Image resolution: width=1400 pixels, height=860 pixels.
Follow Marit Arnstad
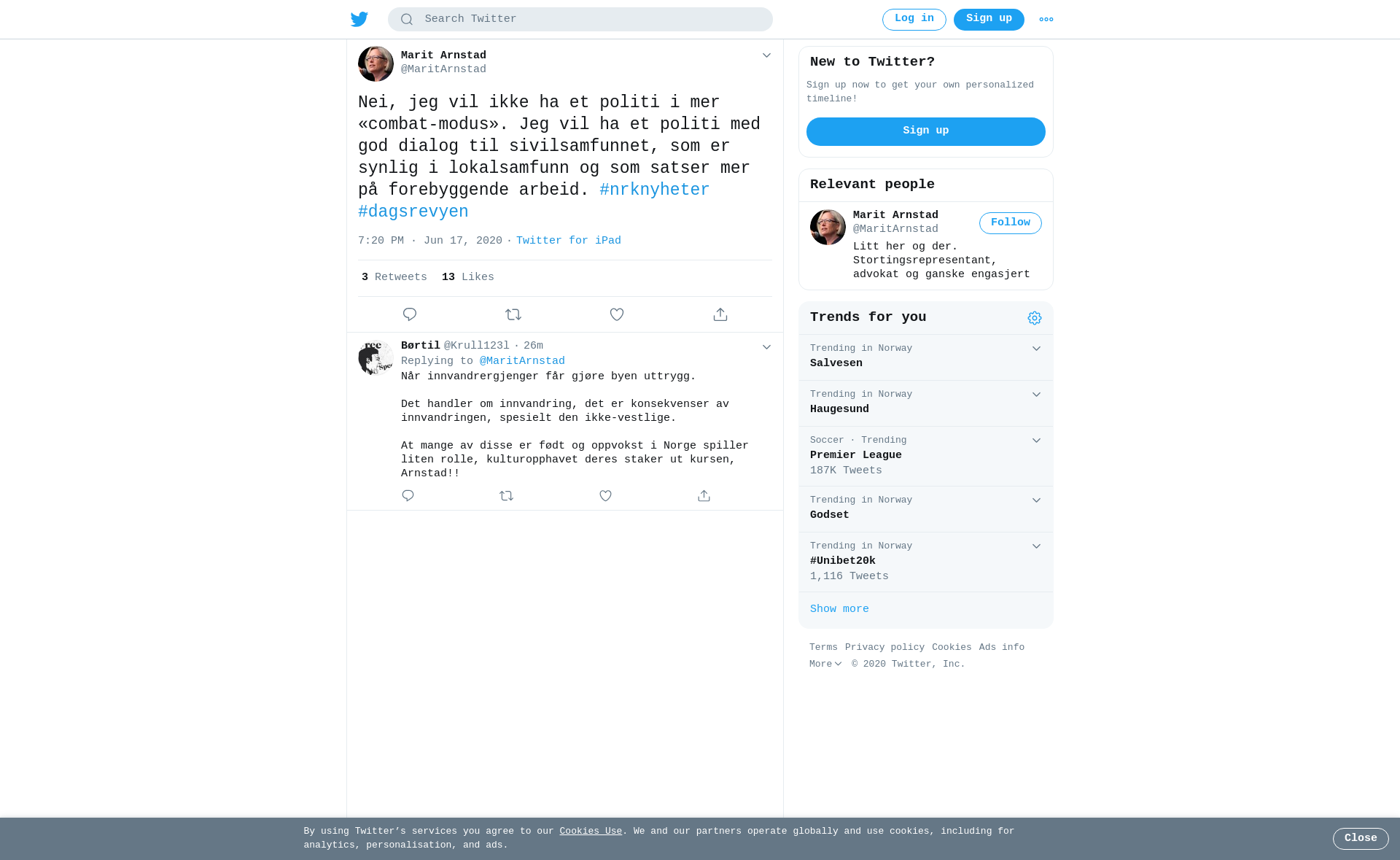[x=1011, y=223]
